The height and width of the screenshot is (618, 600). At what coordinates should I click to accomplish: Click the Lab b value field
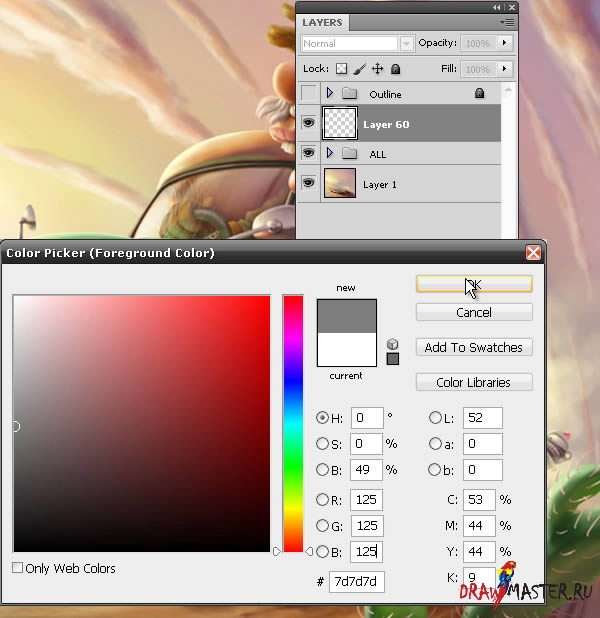(483, 469)
